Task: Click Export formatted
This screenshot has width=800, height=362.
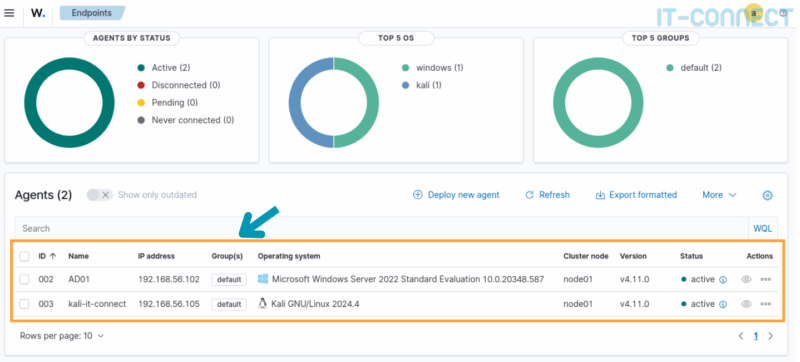Action: (x=636, y=195)
